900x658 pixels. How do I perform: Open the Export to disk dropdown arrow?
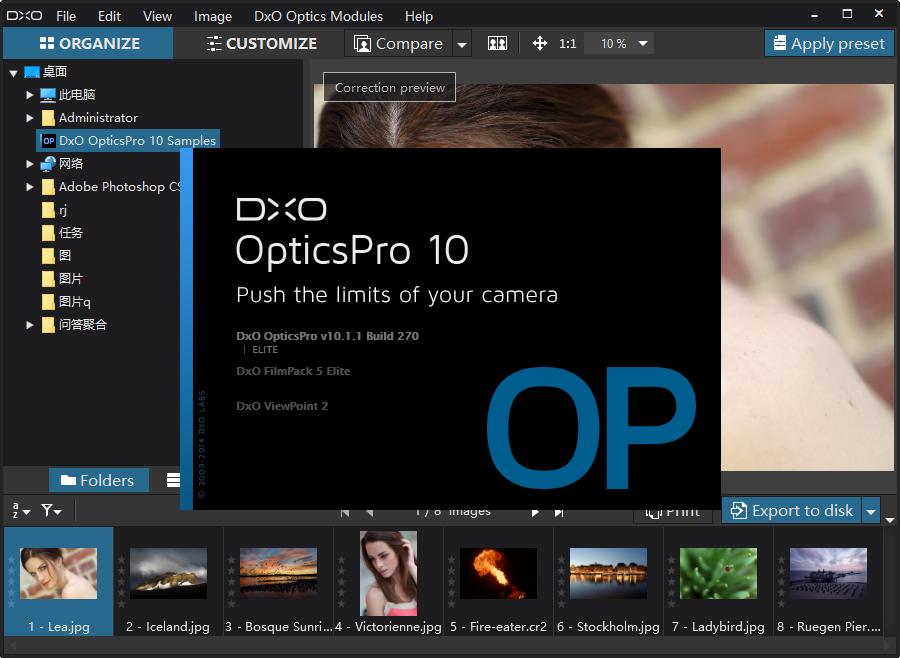(x=871, y=510)
